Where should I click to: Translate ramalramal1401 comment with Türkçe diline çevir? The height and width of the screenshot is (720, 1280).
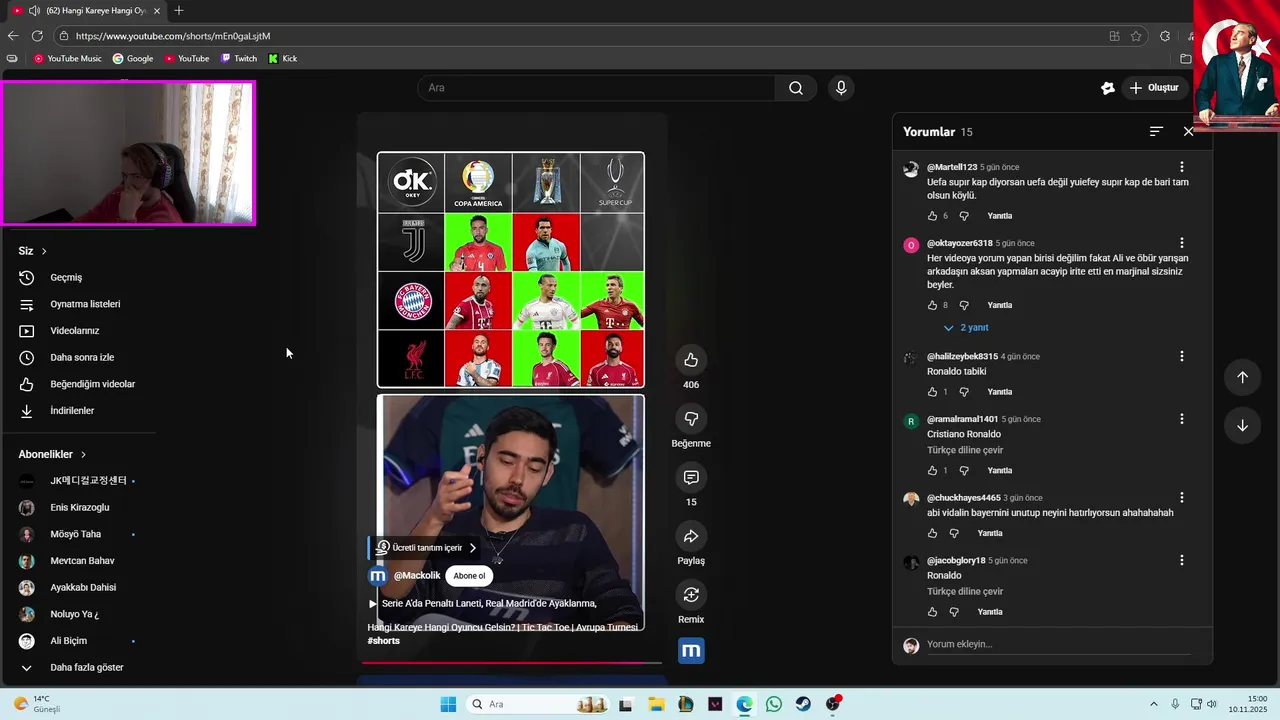(x=965, y=450)
